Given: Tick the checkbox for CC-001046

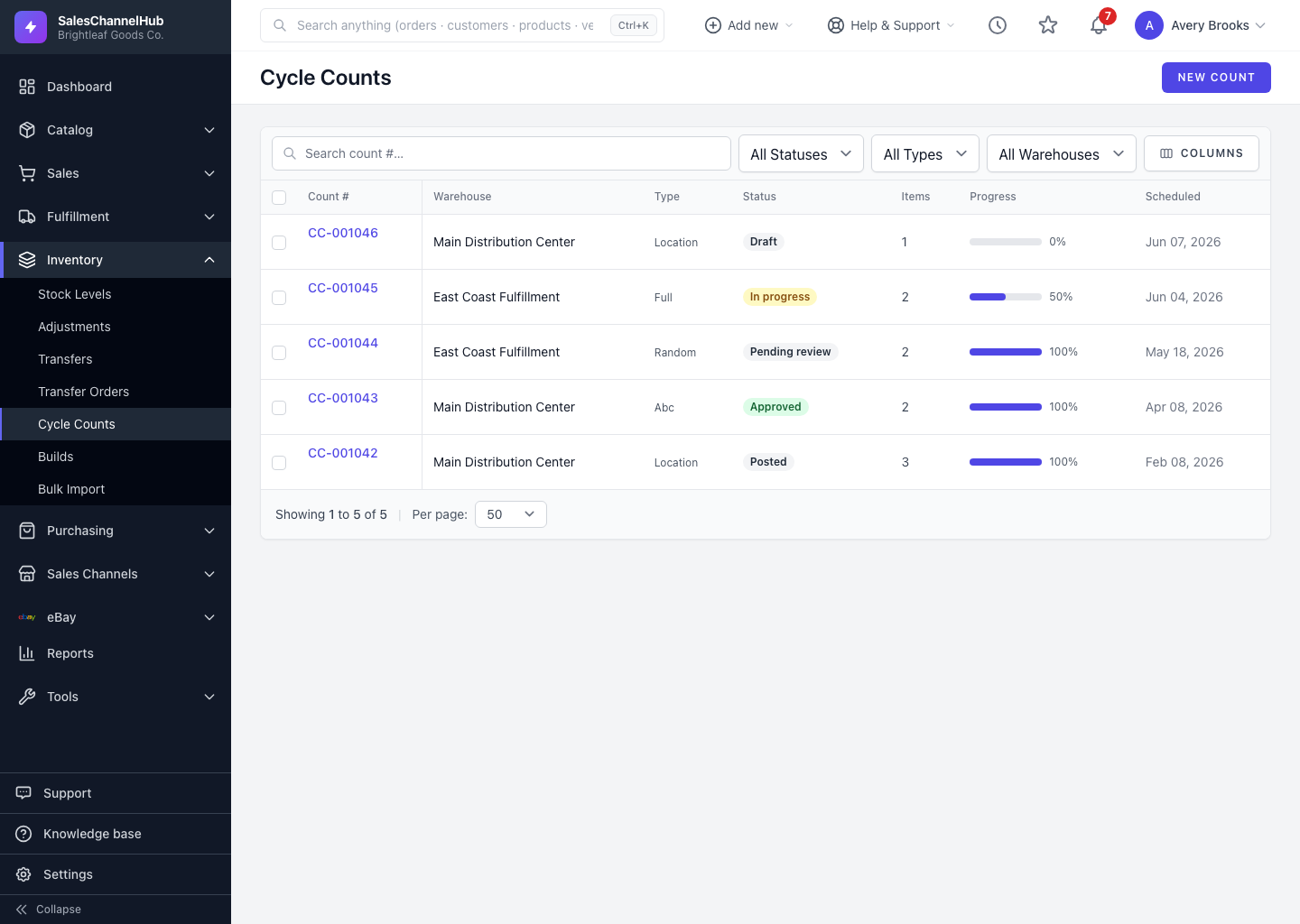Looking at the screenshot, I should click(279, 243).
